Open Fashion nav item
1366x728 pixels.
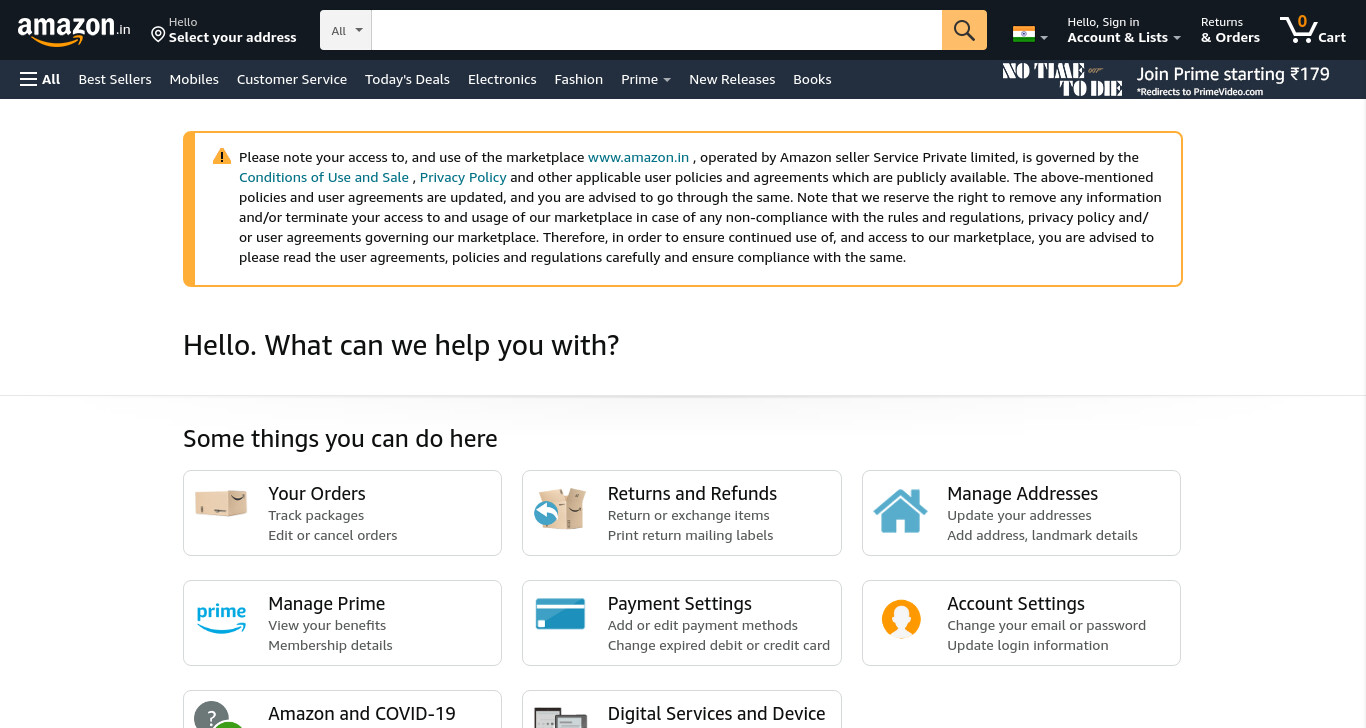579,79
